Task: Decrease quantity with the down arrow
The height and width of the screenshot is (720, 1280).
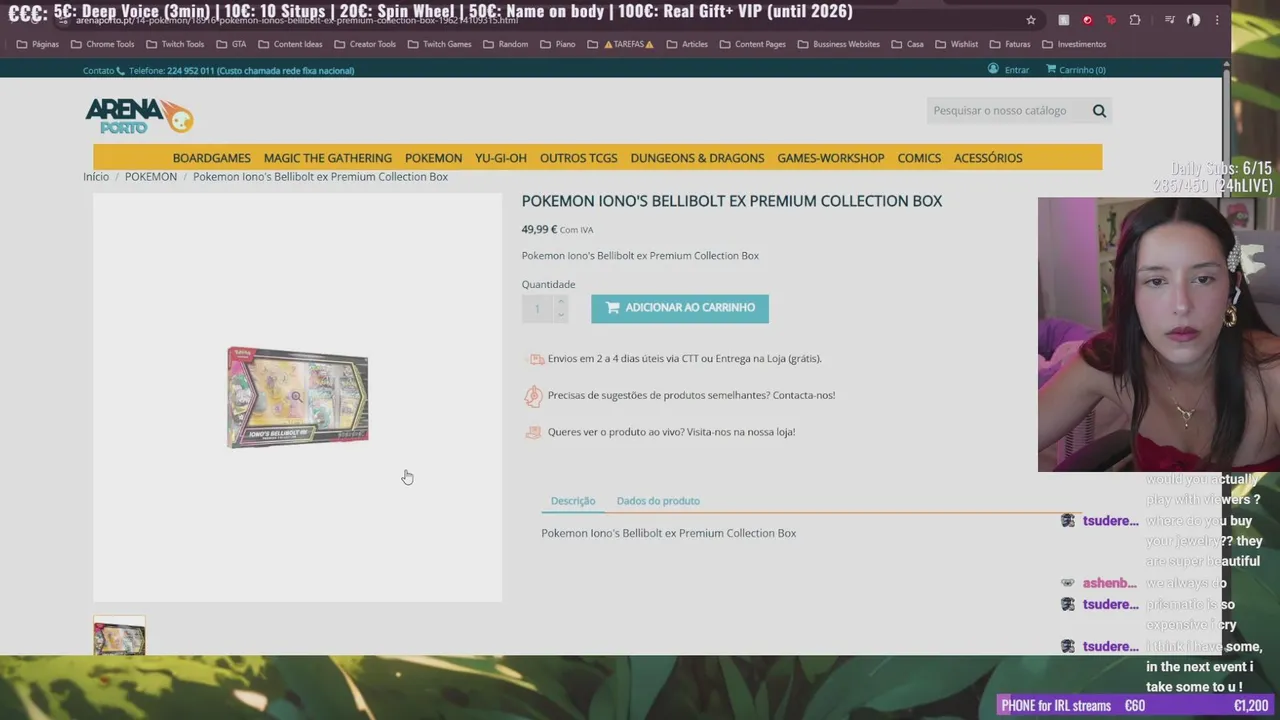Action: click(x=560, y=315)
